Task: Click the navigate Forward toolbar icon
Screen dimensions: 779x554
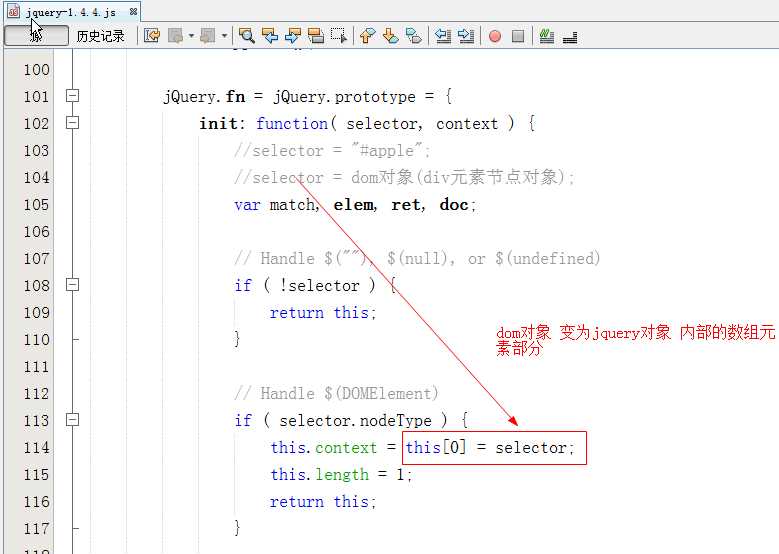Action: pyautogui.click(x=208, y=36)
